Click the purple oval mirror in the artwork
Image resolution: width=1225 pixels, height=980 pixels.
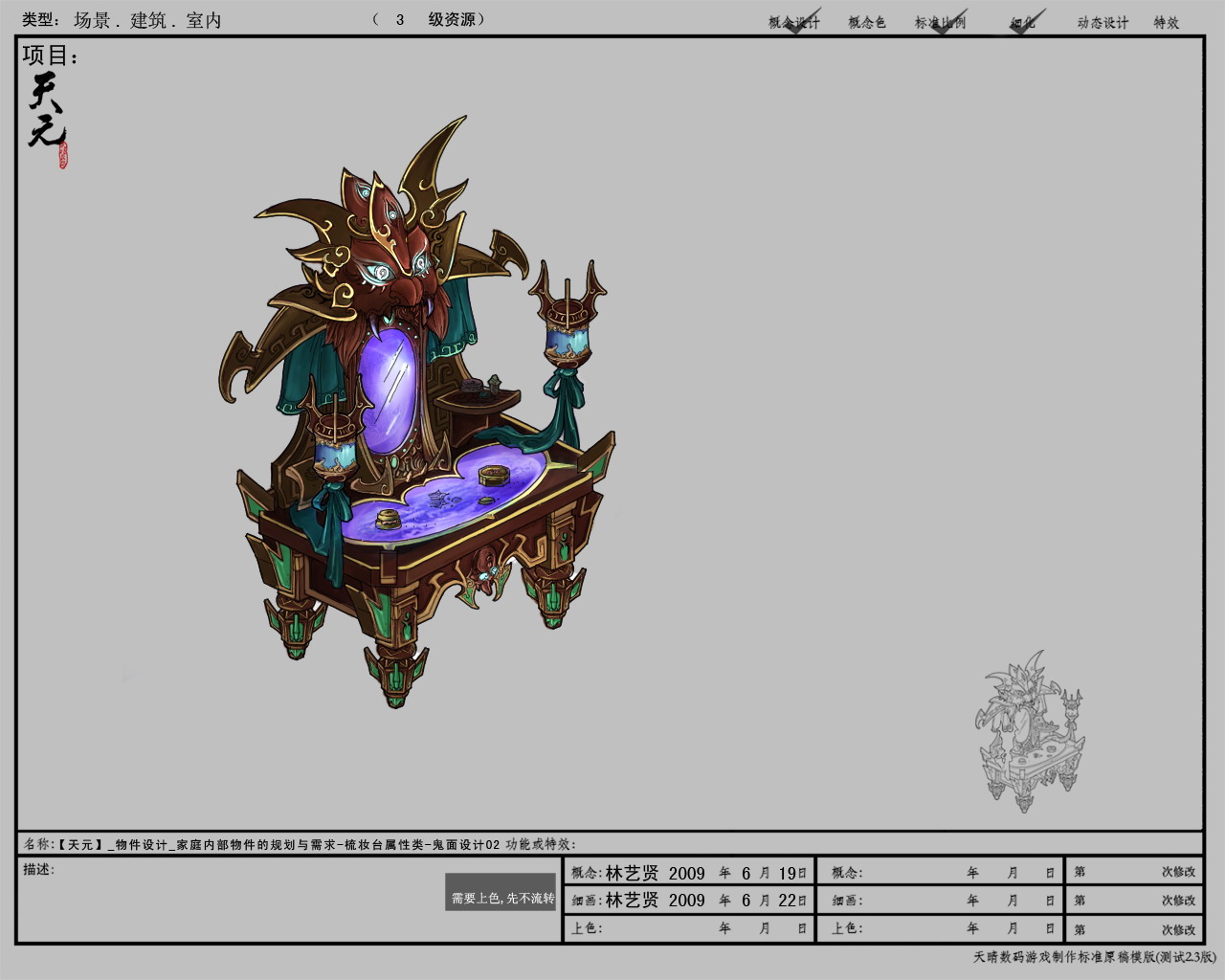388,390
